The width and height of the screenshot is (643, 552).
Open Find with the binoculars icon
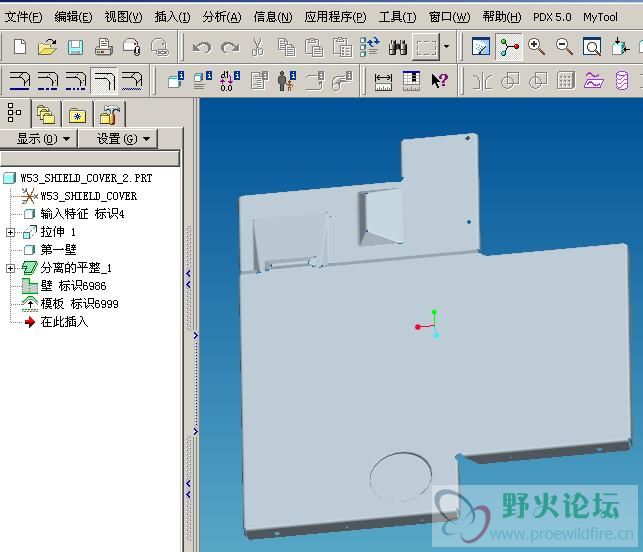(x=398, y=48)
